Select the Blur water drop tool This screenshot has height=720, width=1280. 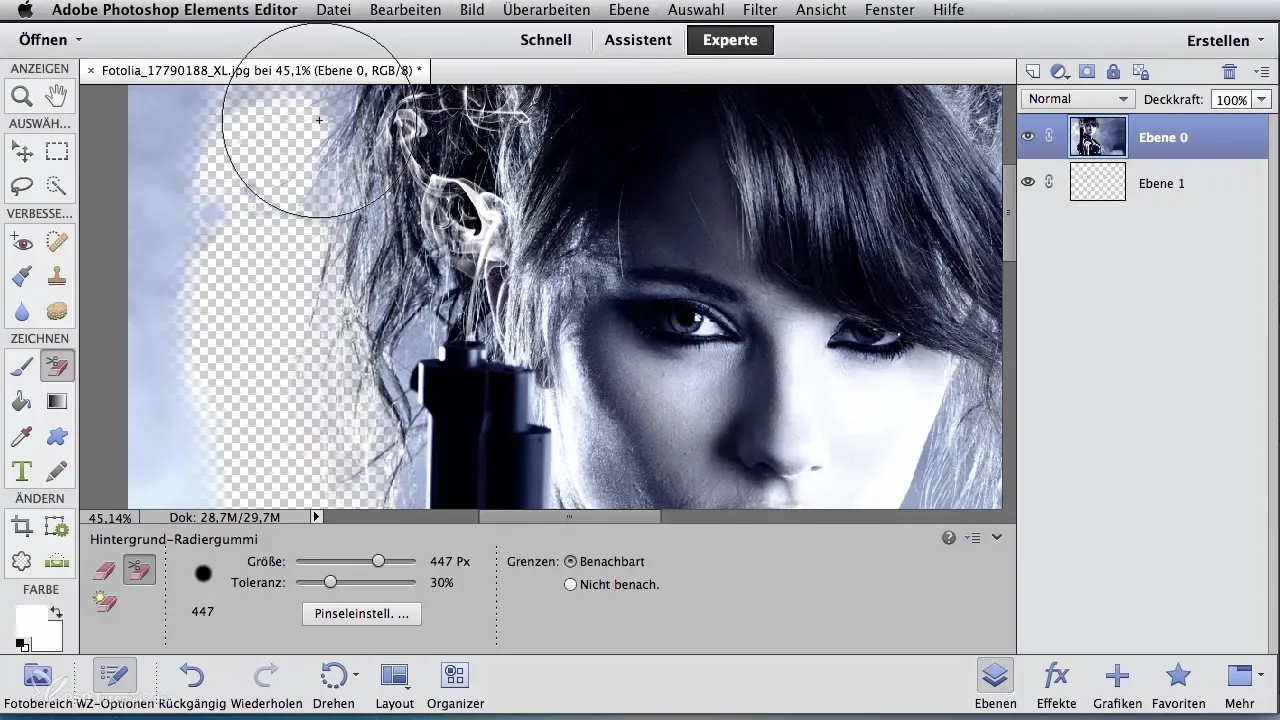21,311
